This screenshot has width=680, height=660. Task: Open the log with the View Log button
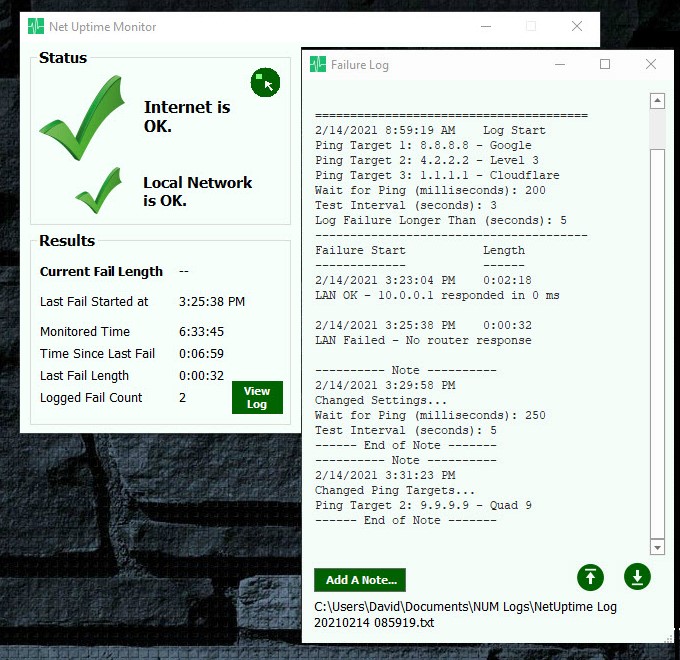(x=257, y=397)
